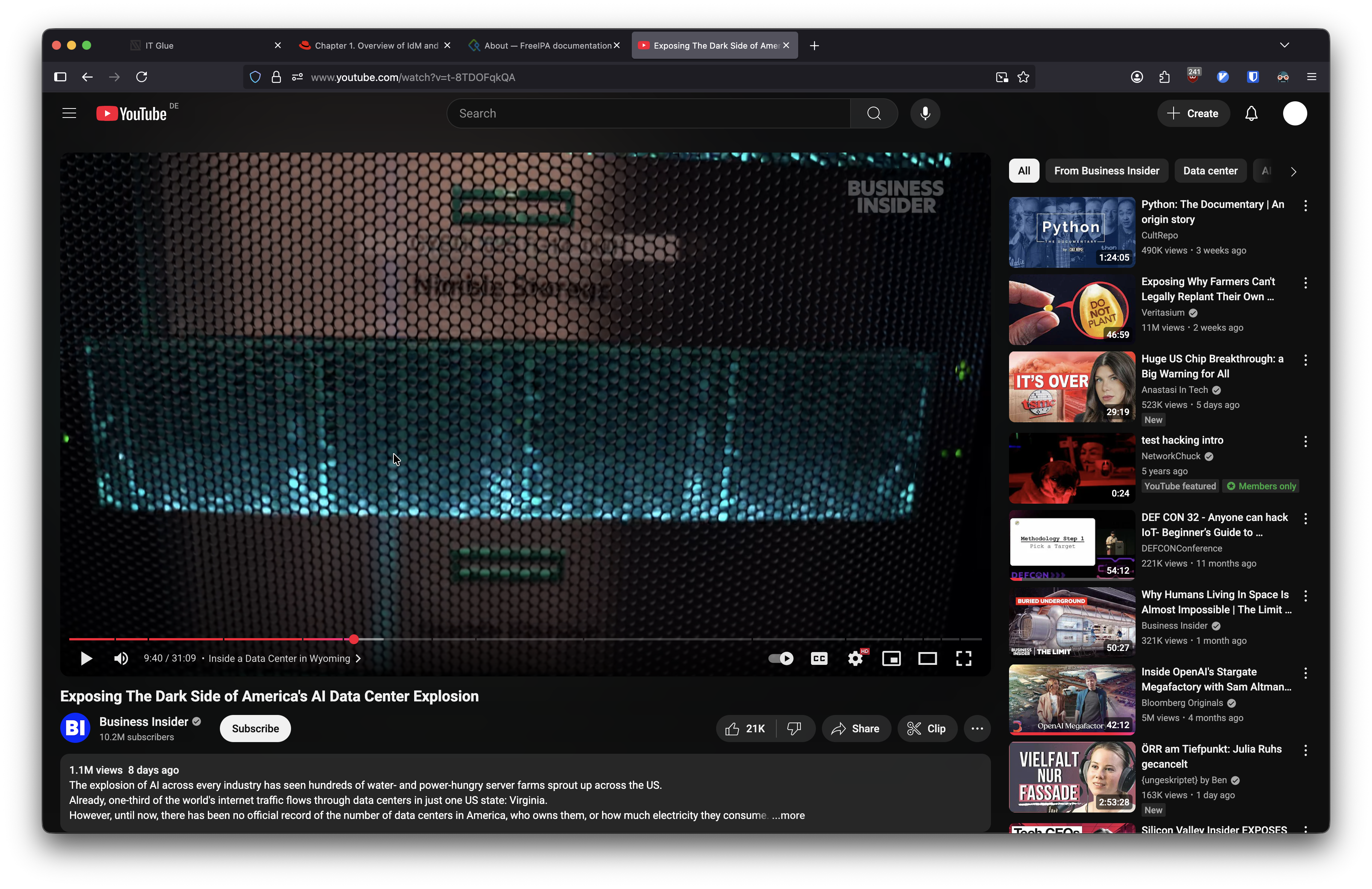The height and width of the screenshot is (889, 1372).
Task: Dislike the video with thumbs down
Action: tap(794, 729)
